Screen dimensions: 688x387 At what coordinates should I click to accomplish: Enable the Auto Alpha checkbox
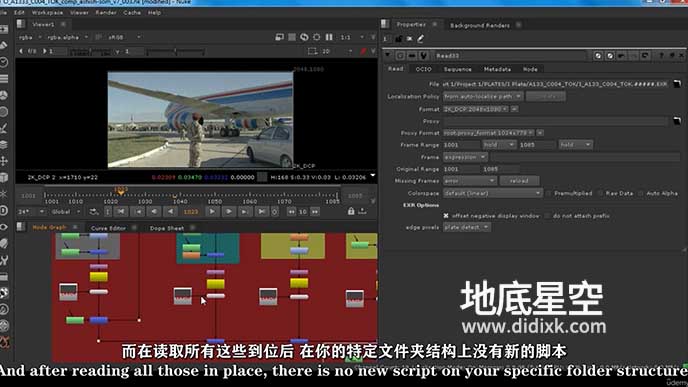641,193
